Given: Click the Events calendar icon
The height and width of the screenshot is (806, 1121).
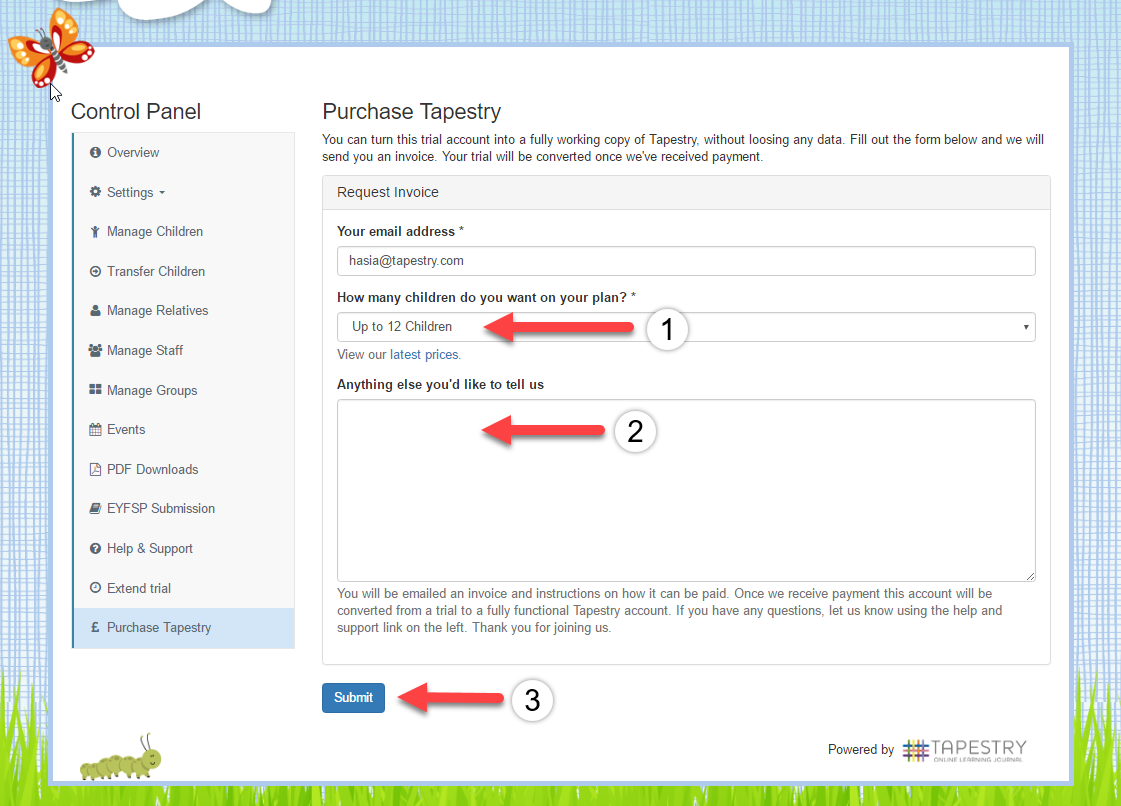Looking at the screenshot, I should (95, 429).
